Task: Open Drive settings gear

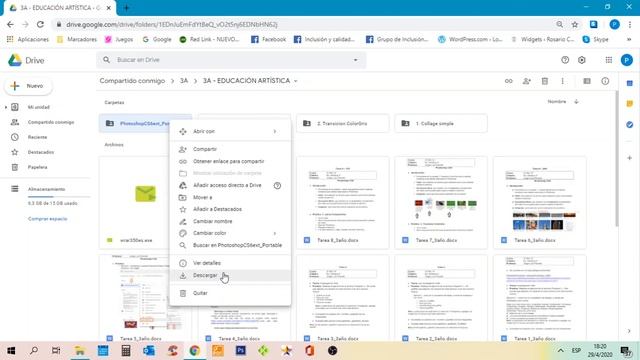Action: 582,60
